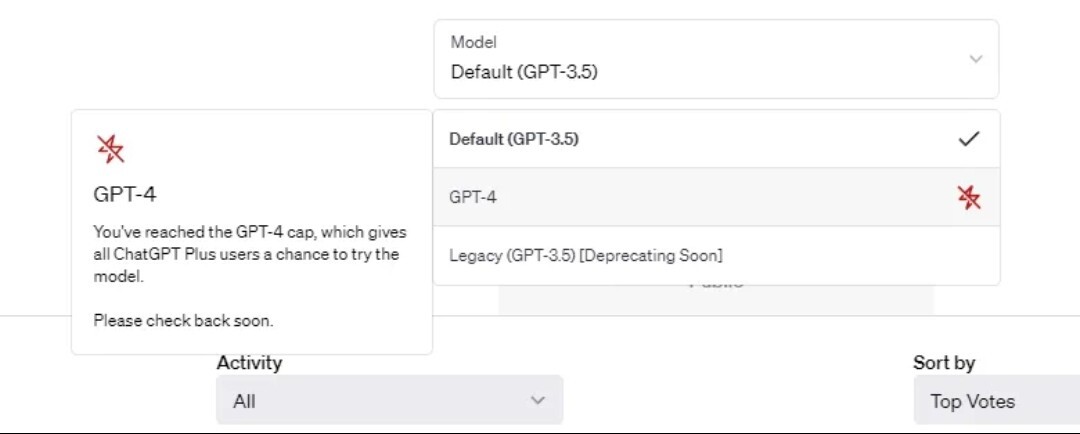Click the small "Model" label above the selection
This screenshot has height=434, width=1080.
click(x=474, y=42)
